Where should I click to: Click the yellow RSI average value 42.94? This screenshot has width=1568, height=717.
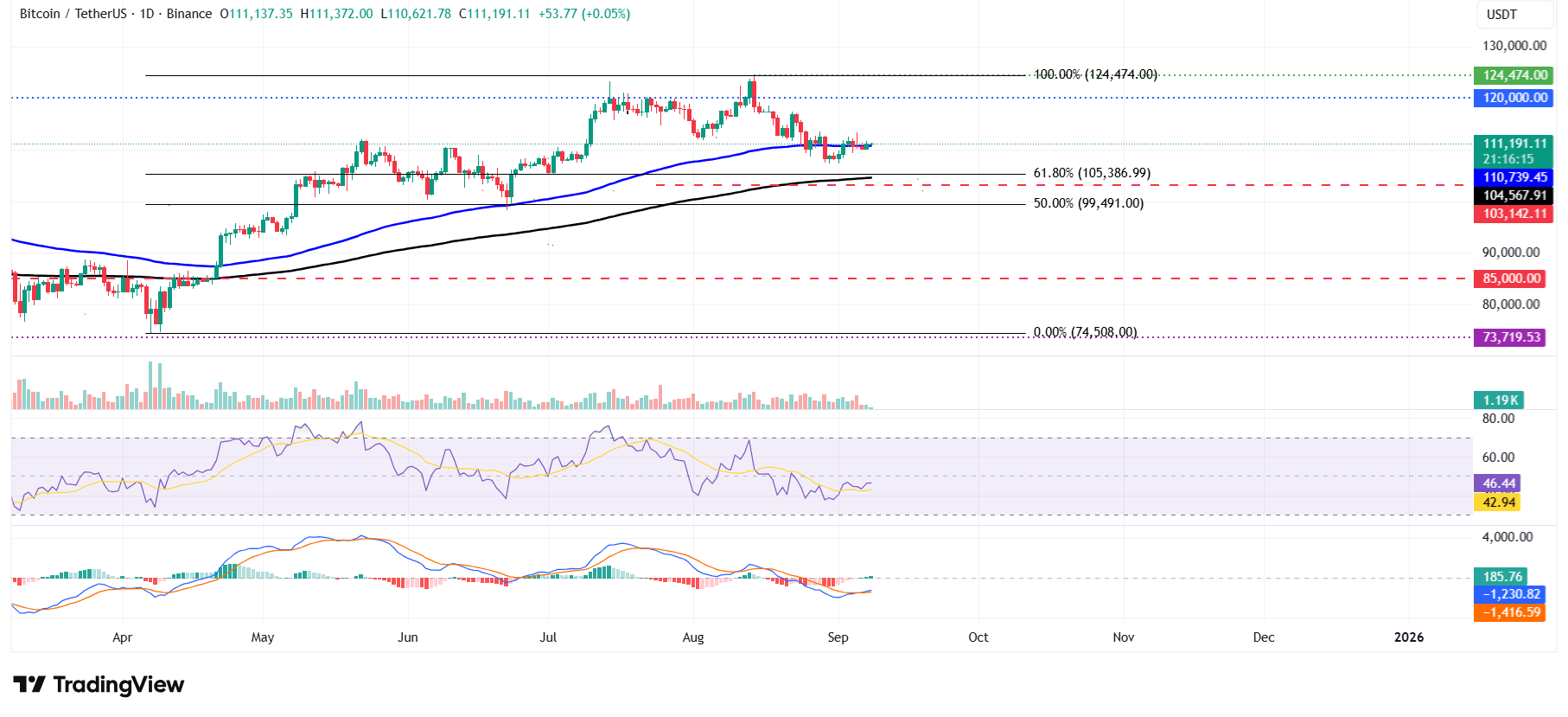[1497, 503]
